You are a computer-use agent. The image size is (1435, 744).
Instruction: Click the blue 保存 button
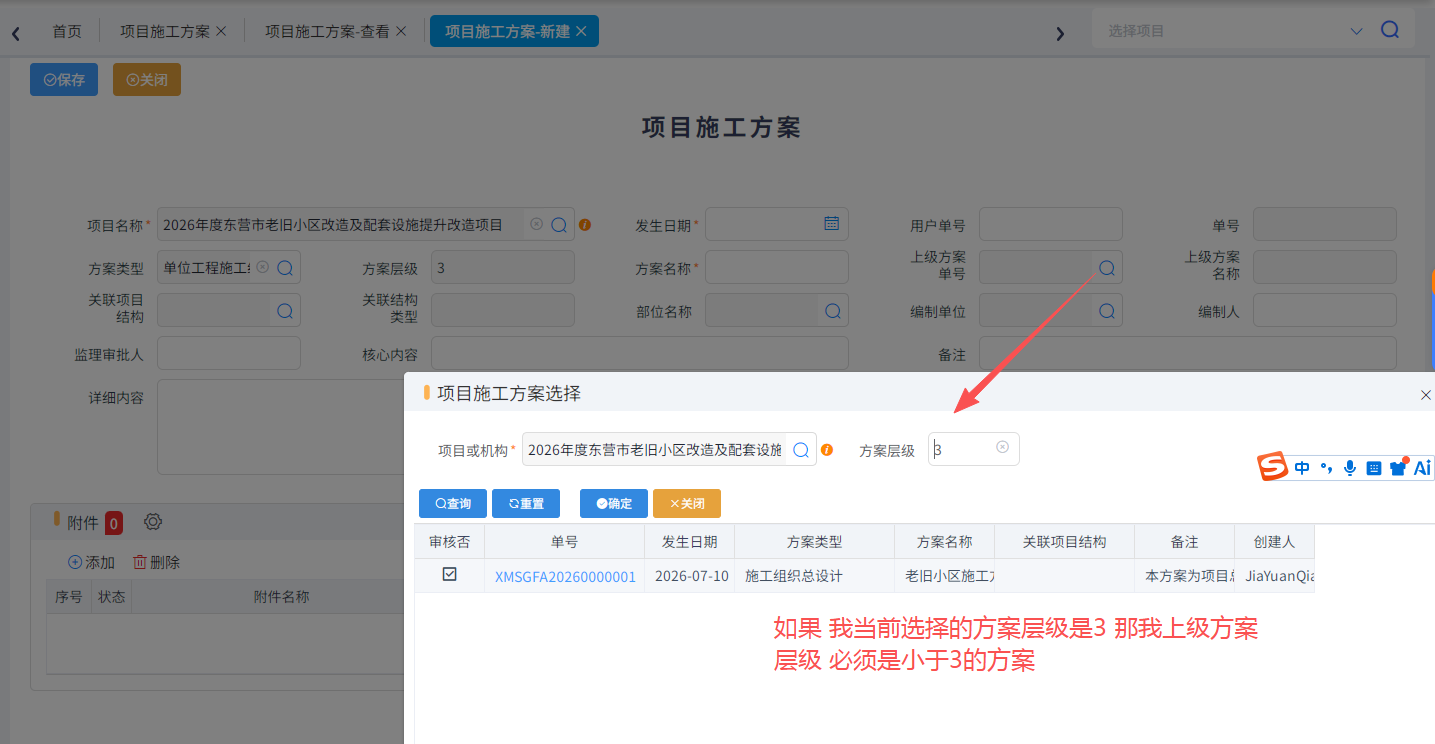(x=64, y=80)
